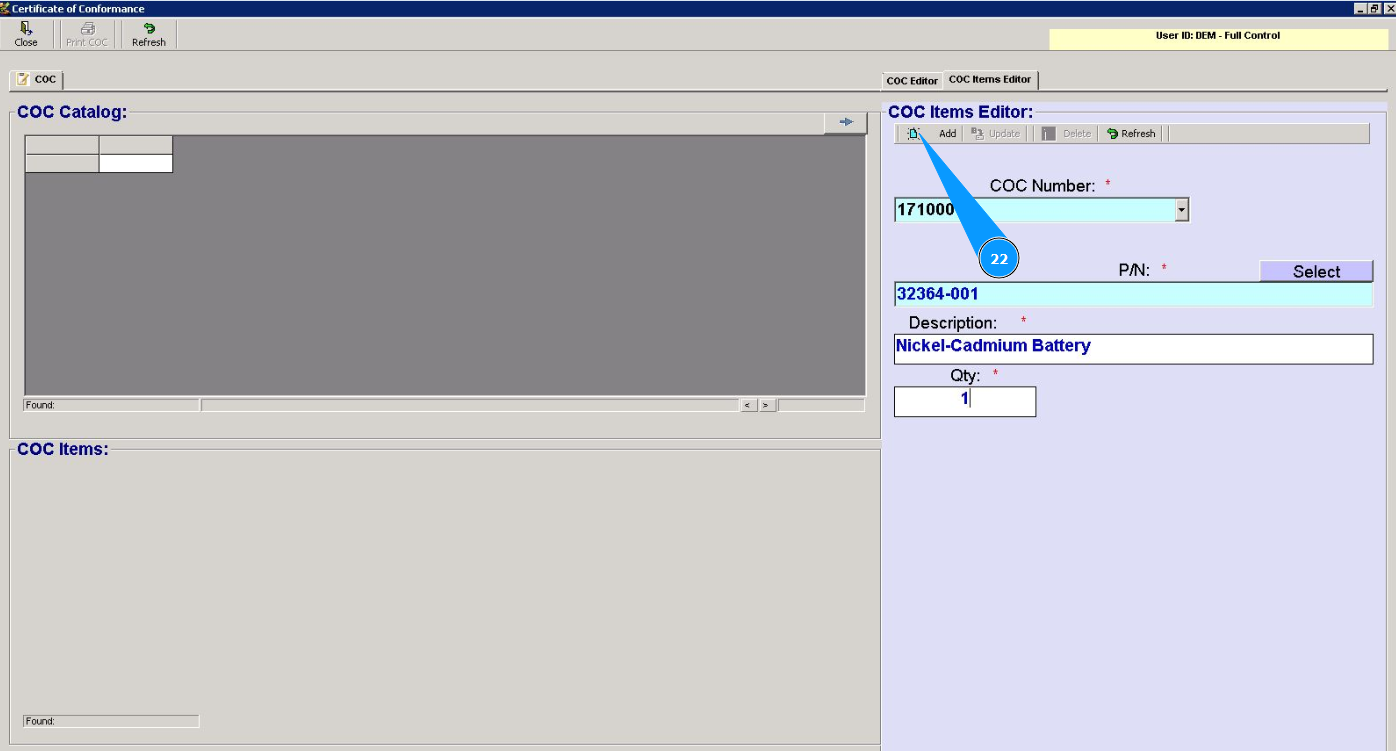Image resolution: width=1396 pixels, height=751 pixels.
Task: Switch to the COC Editor tab
Action: (x=912, y=81)
